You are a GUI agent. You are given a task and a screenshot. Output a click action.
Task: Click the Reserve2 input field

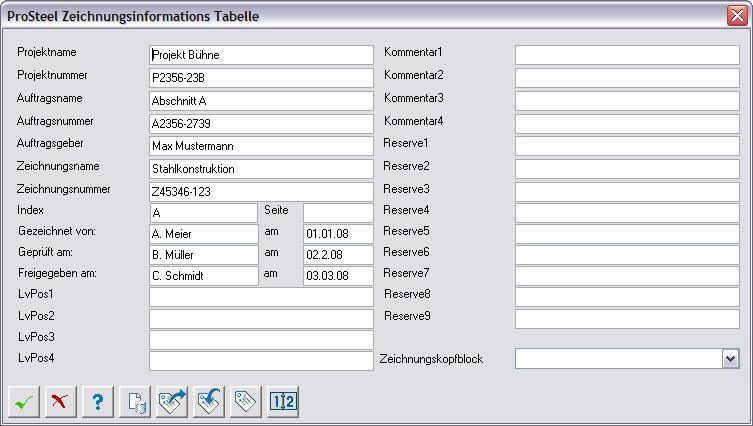tap(627, 169)
